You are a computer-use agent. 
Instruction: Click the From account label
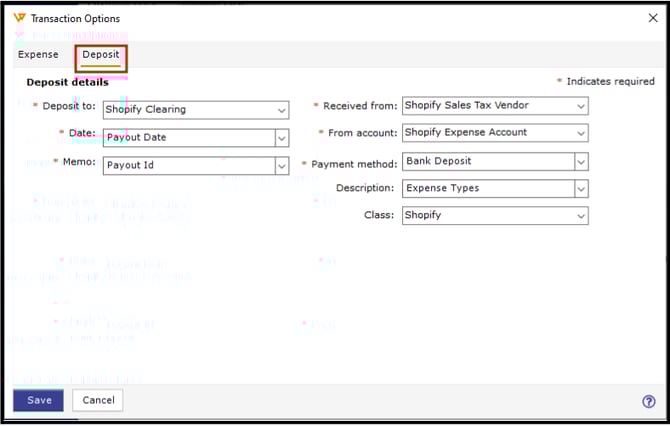362,133
